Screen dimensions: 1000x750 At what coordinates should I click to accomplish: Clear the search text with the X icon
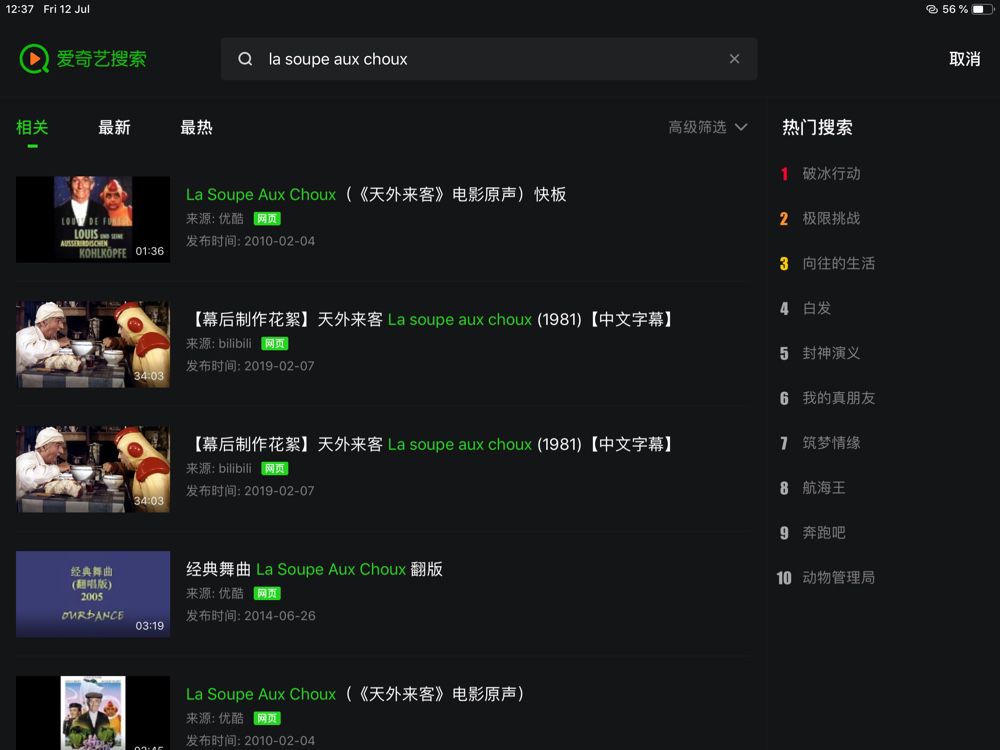[735, 59]
